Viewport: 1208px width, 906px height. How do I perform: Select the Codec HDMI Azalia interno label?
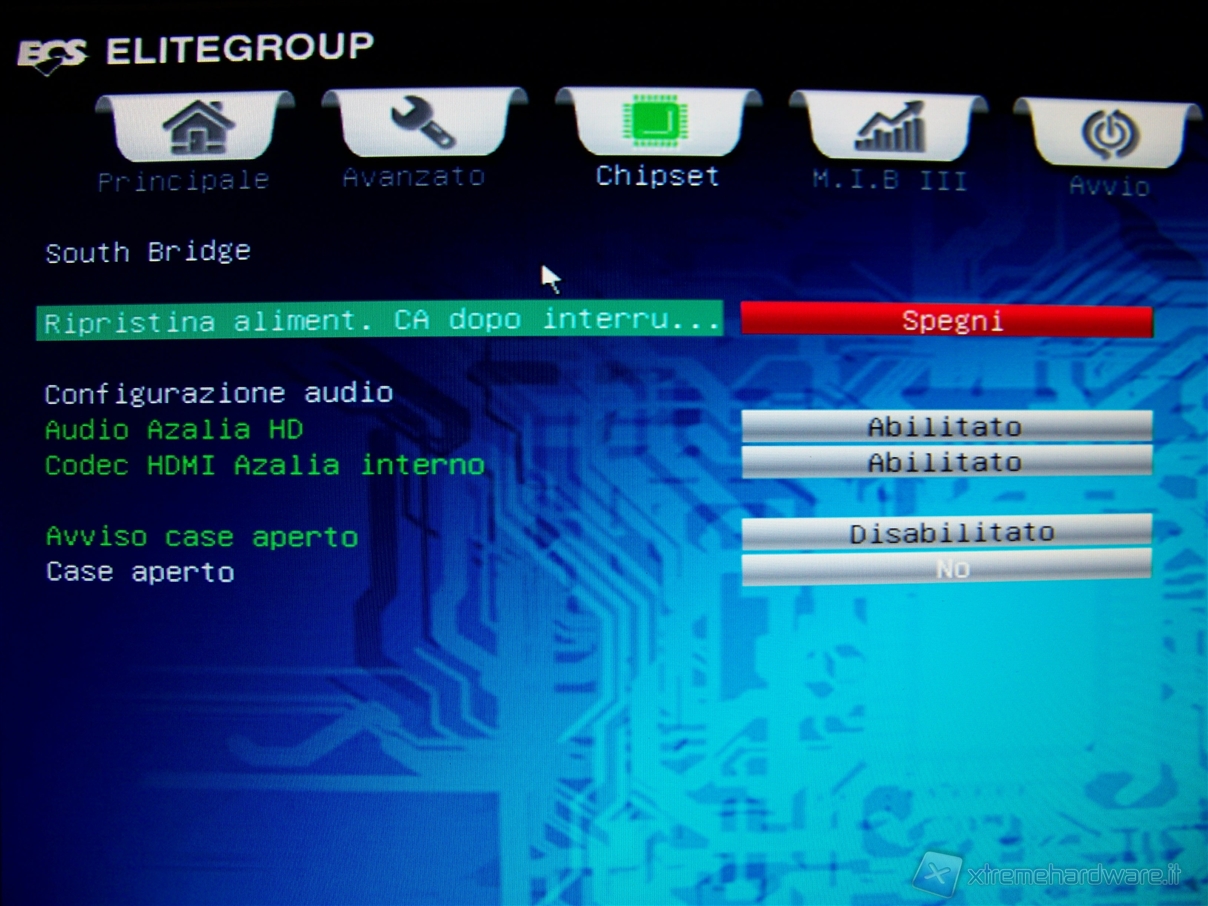(x=265, y=465)
